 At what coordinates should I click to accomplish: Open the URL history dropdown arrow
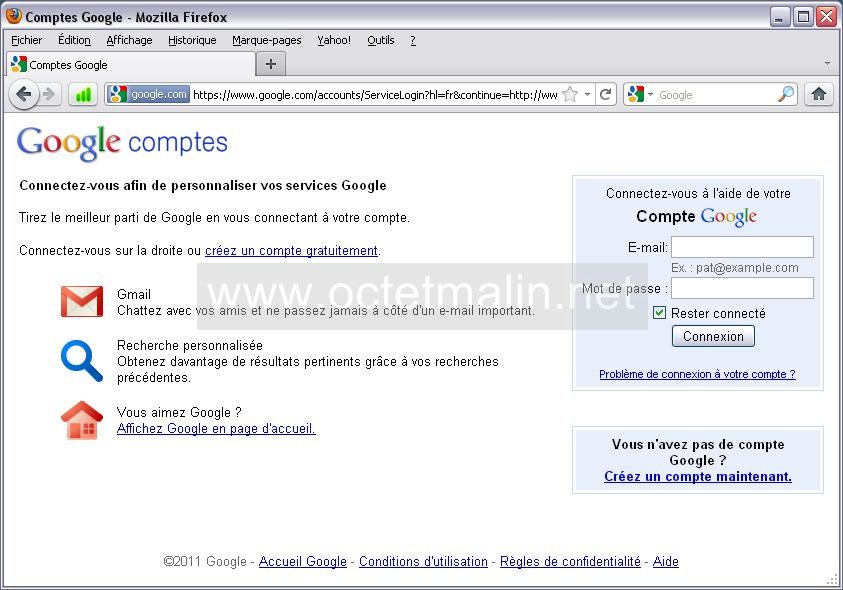pyautogui.click(x=588, y=95)
